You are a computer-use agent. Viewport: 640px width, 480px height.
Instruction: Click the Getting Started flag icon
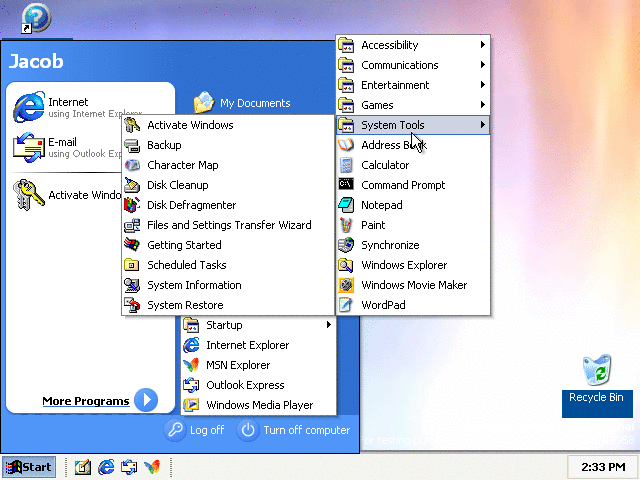[x=132, y=245]
